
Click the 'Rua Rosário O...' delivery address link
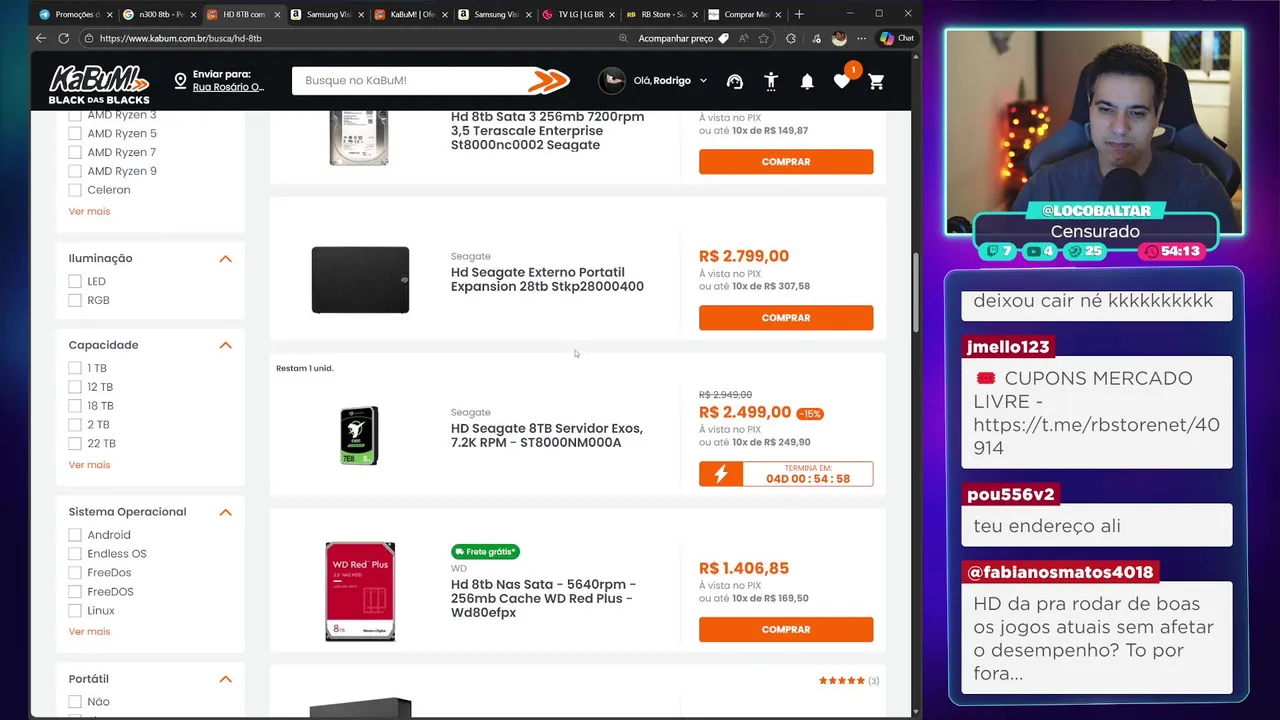pos(228,88)
